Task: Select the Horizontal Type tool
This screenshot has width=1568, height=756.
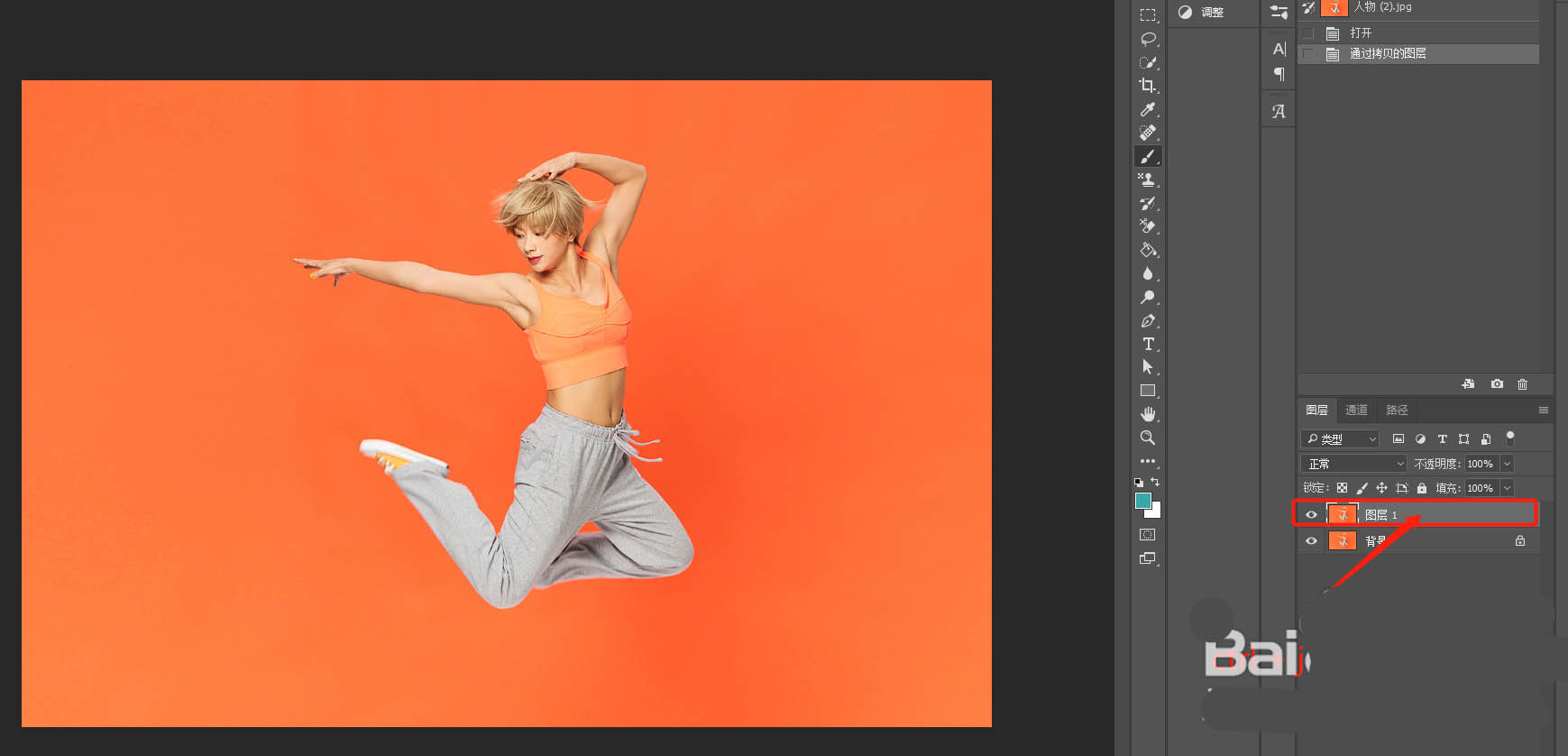Action: 1148,344
